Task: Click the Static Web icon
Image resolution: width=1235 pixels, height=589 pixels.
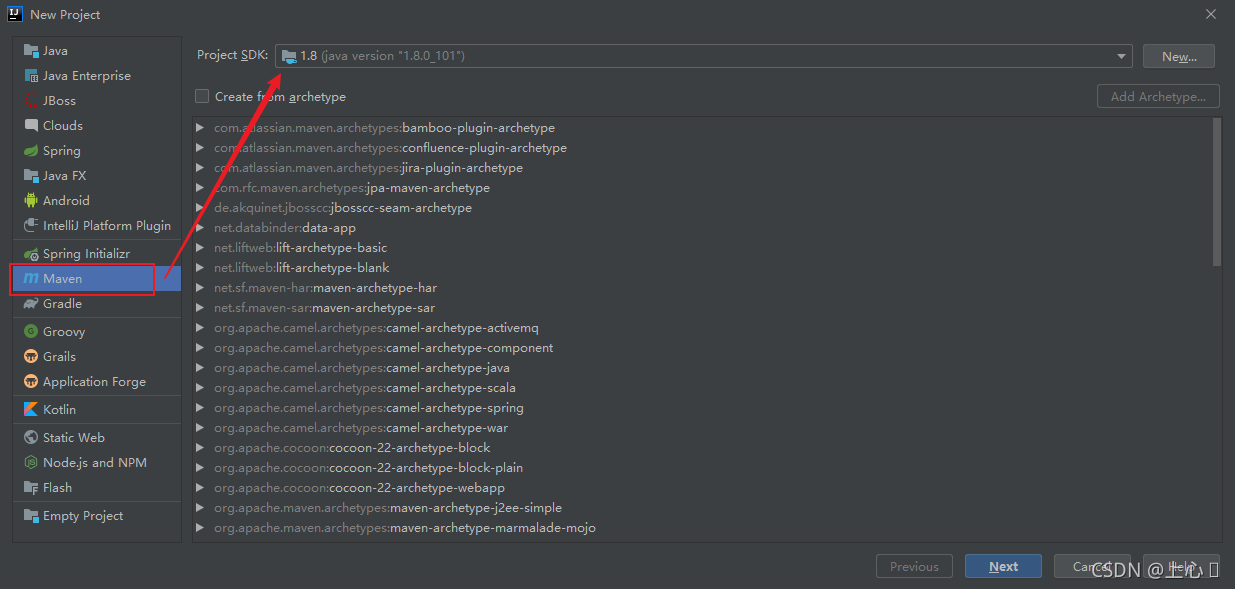Action: tap(31, 437)
